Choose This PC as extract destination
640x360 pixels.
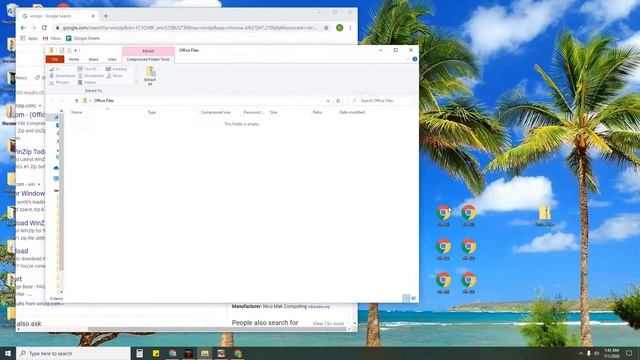pos(87,69)
